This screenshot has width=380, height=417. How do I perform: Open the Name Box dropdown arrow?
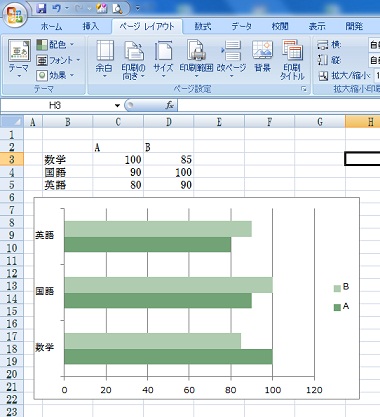click(x=117, y=106)
